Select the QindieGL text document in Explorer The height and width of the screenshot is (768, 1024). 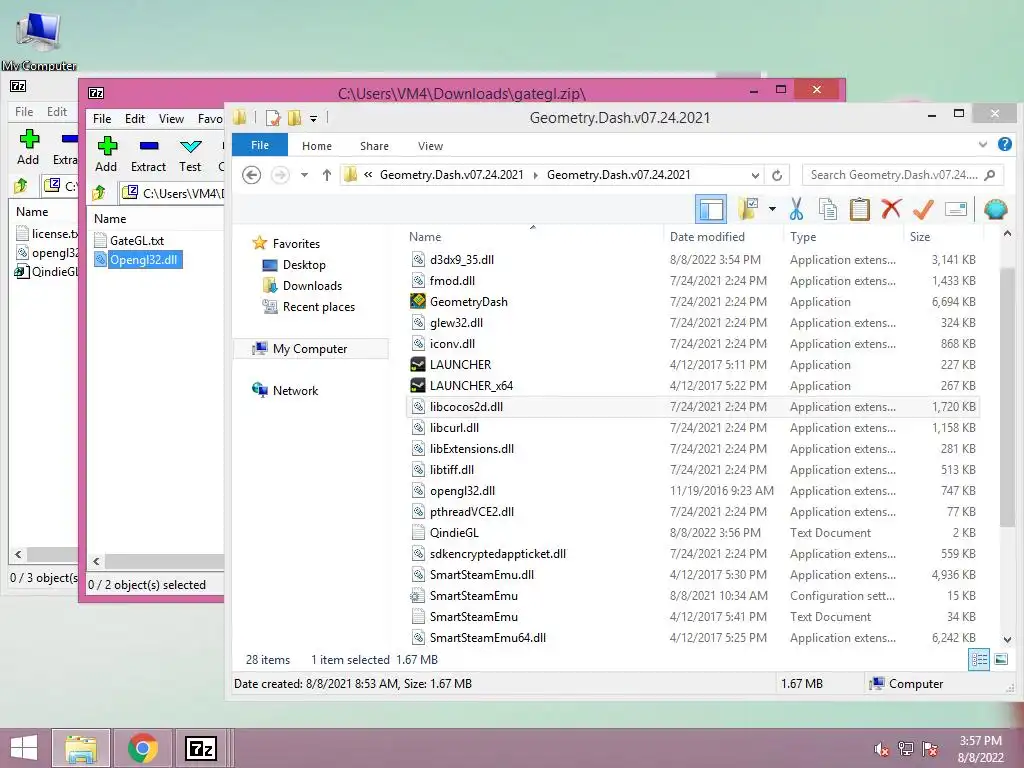pos(454,533)
